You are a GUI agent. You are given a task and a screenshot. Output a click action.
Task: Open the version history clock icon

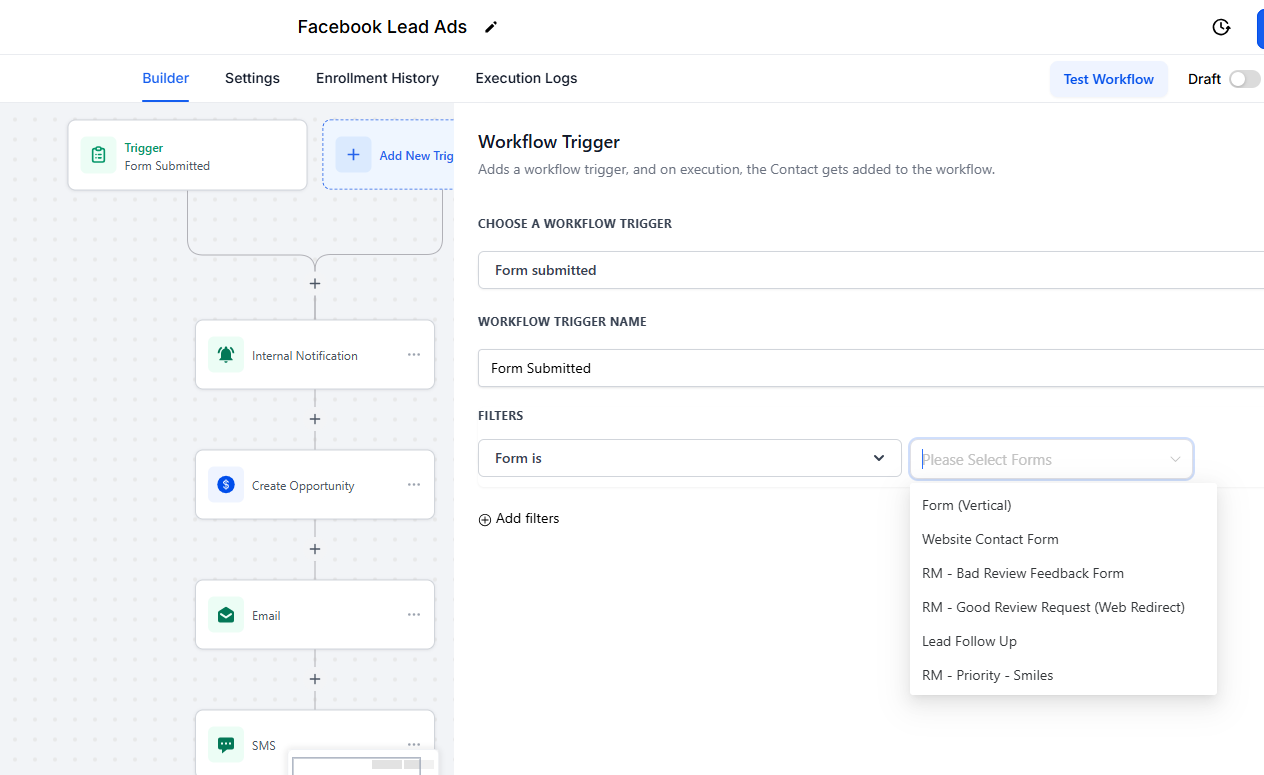click(1221, 27)
